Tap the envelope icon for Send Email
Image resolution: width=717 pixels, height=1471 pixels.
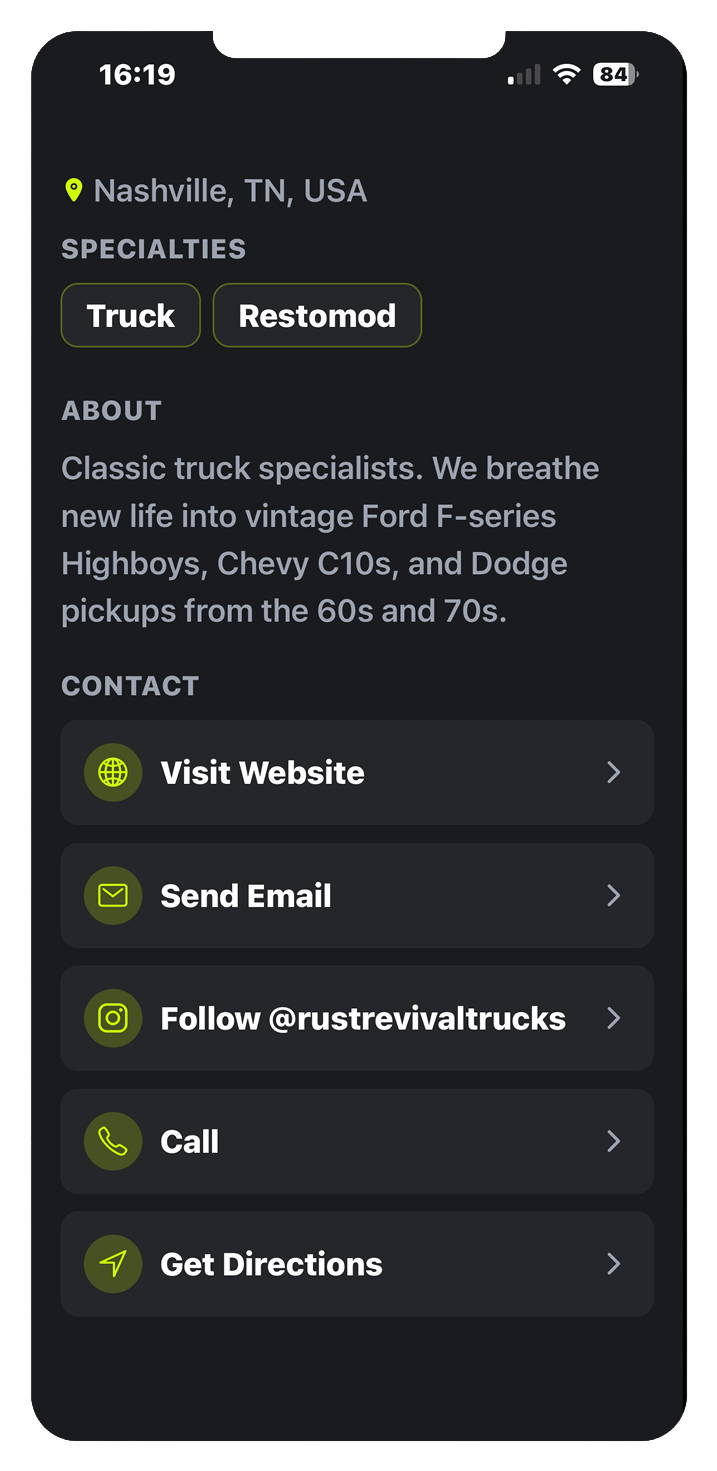[x=113, y=896]
